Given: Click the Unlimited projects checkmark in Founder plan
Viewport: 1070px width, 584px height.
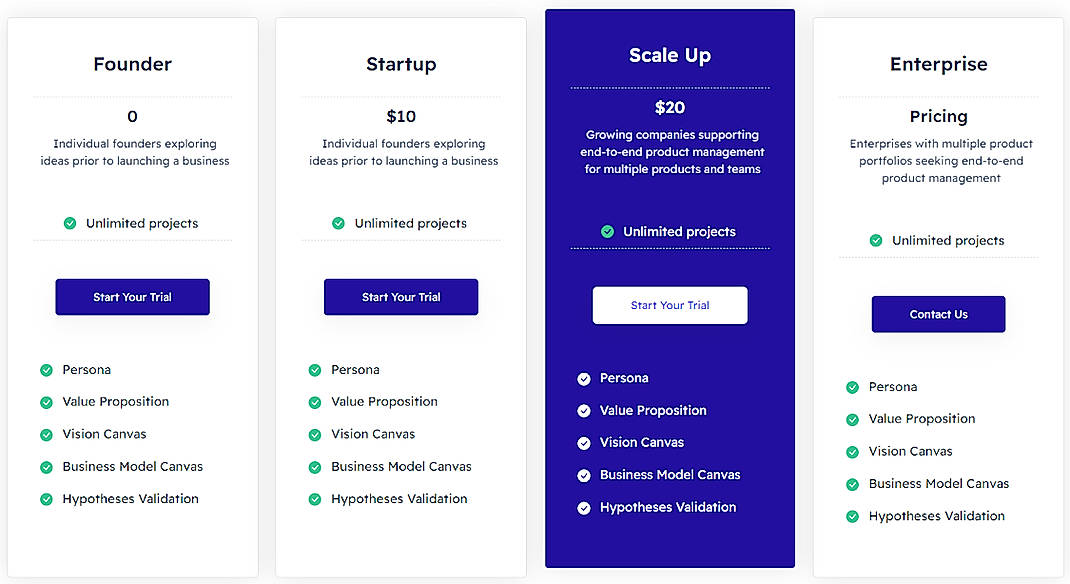Looking at the screenshot, I should click(70, 223).
